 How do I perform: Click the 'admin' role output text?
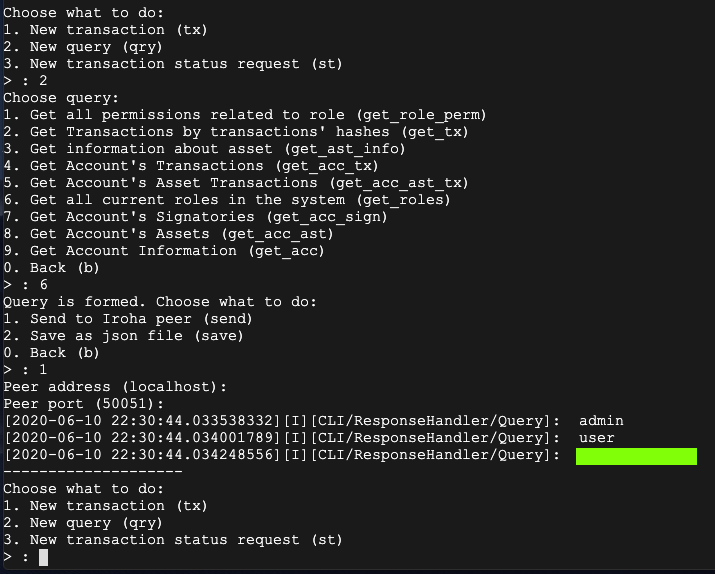click(x=600, y=421)
